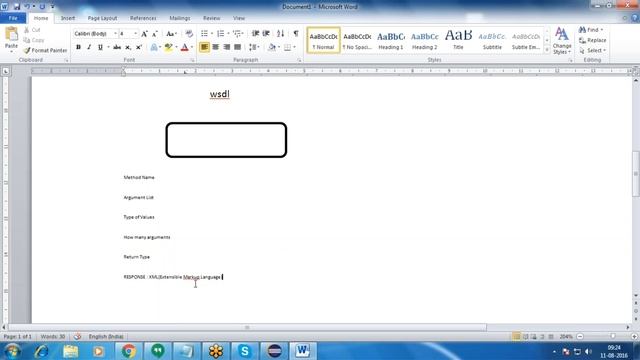Switch to the References tab
Image resolution: width=640 pixels, height=360 pixels.
coord(143,18)
